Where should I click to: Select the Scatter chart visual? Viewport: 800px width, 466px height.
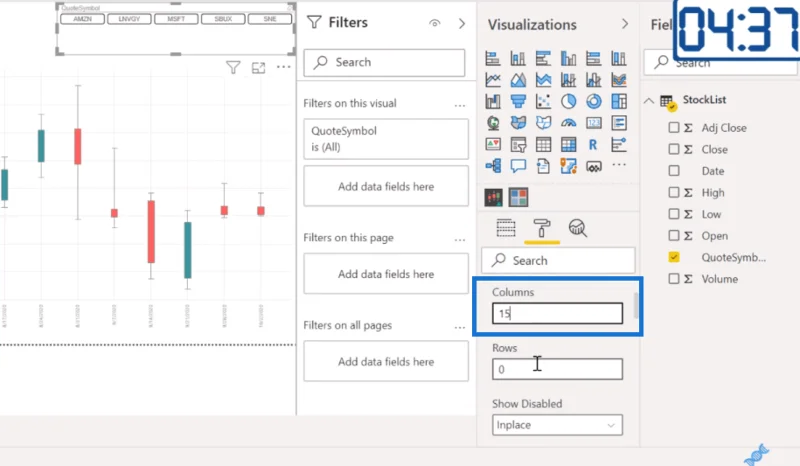point(543,102)
